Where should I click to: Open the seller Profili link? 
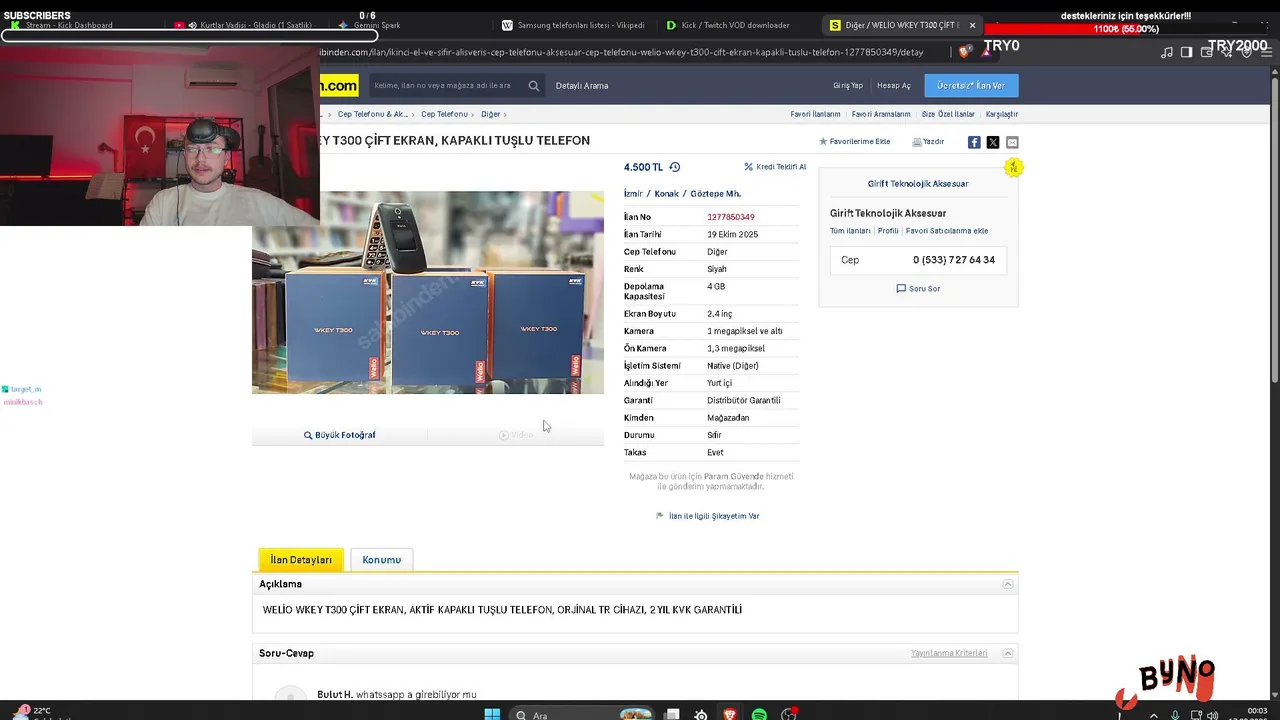click(888, 231)
